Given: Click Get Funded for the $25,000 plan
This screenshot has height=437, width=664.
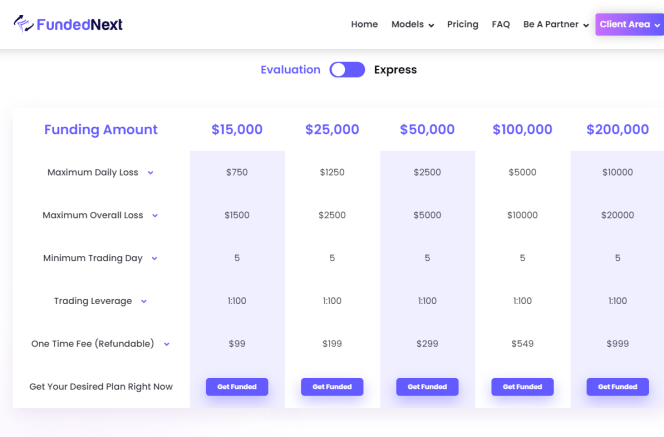Looking at the screenshot, I should (332, 387).
